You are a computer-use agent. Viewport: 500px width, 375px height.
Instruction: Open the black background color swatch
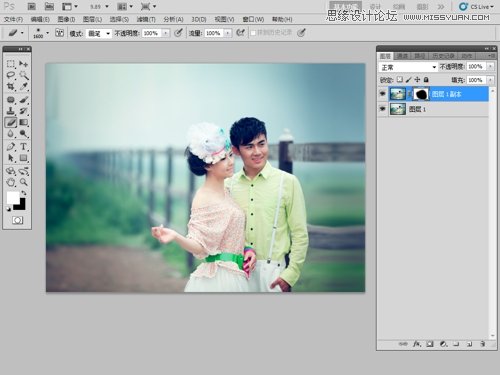(x=21, y=206)
